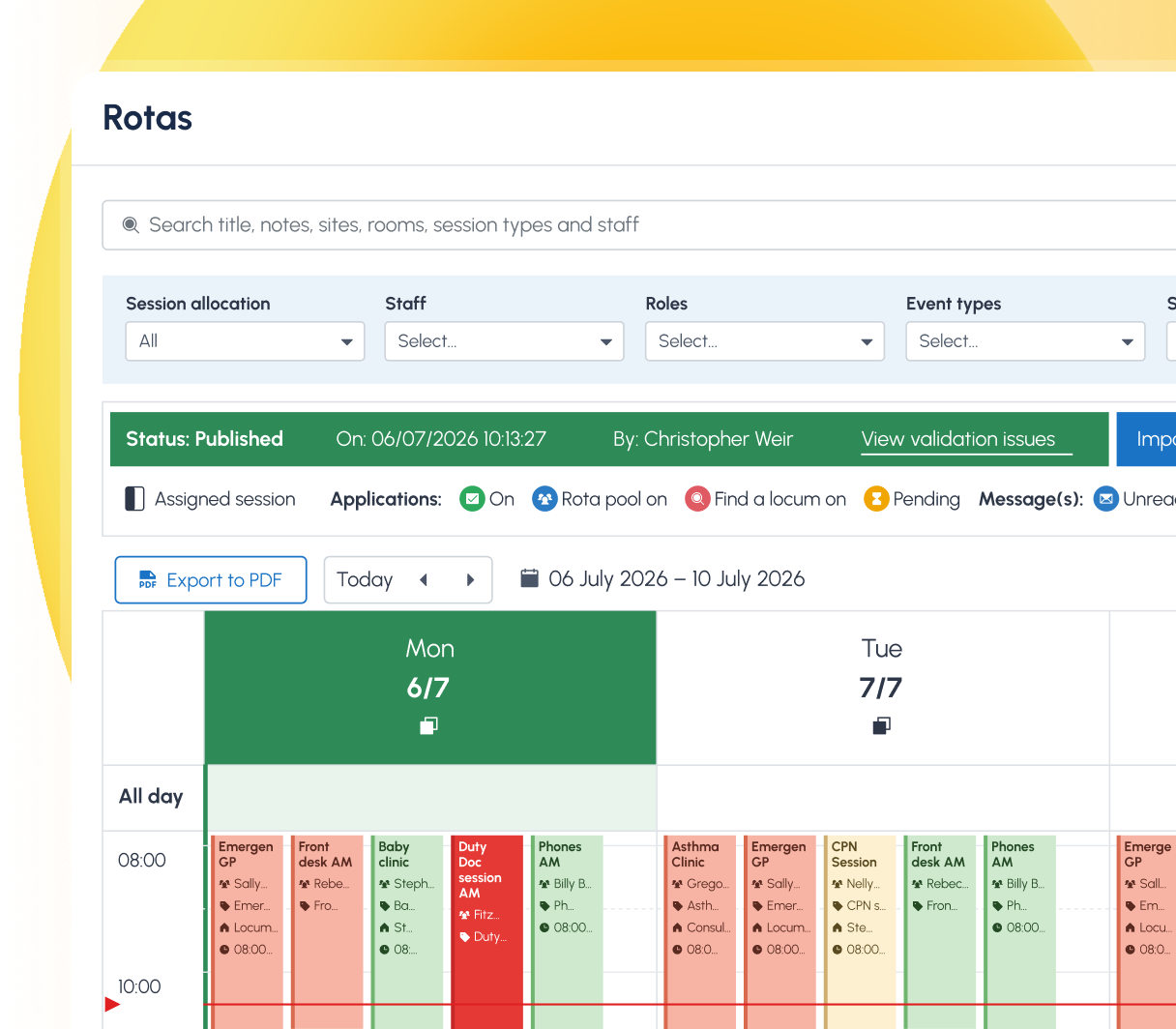Click tag icon in Duty Doc session
Viewport: 1176px width, 1029px height.
point(465,936)
